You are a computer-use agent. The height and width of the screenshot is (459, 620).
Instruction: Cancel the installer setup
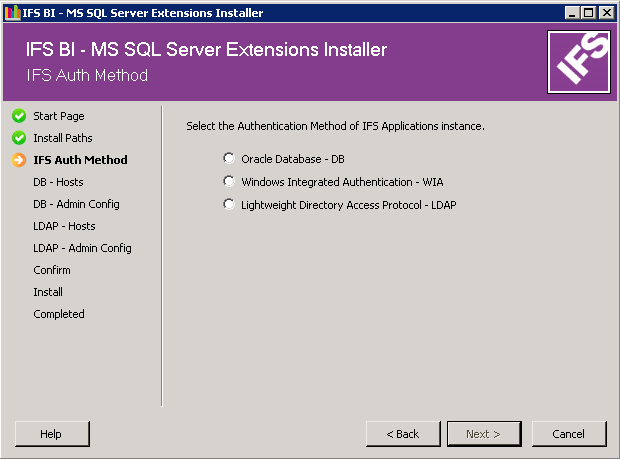(x=569, y=434)
